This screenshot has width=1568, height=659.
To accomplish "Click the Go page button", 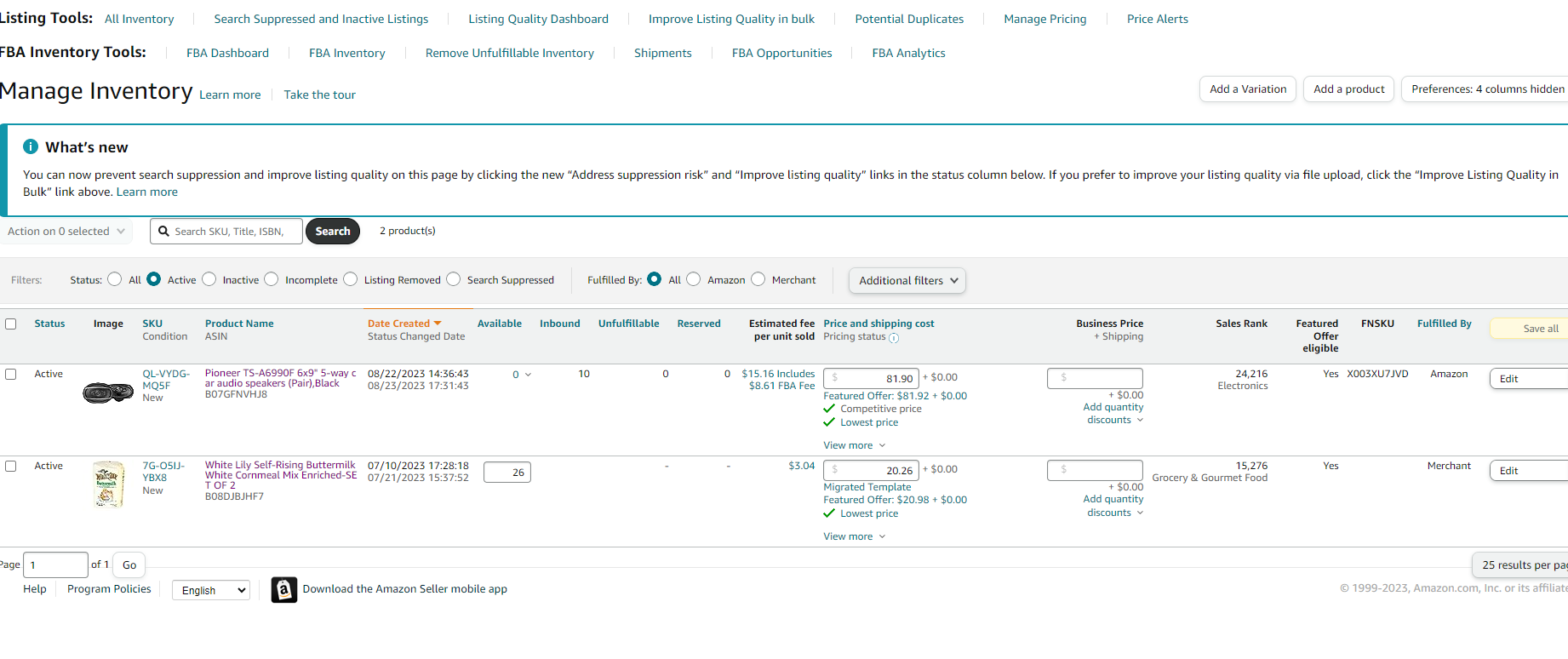I will click(129, 564).
